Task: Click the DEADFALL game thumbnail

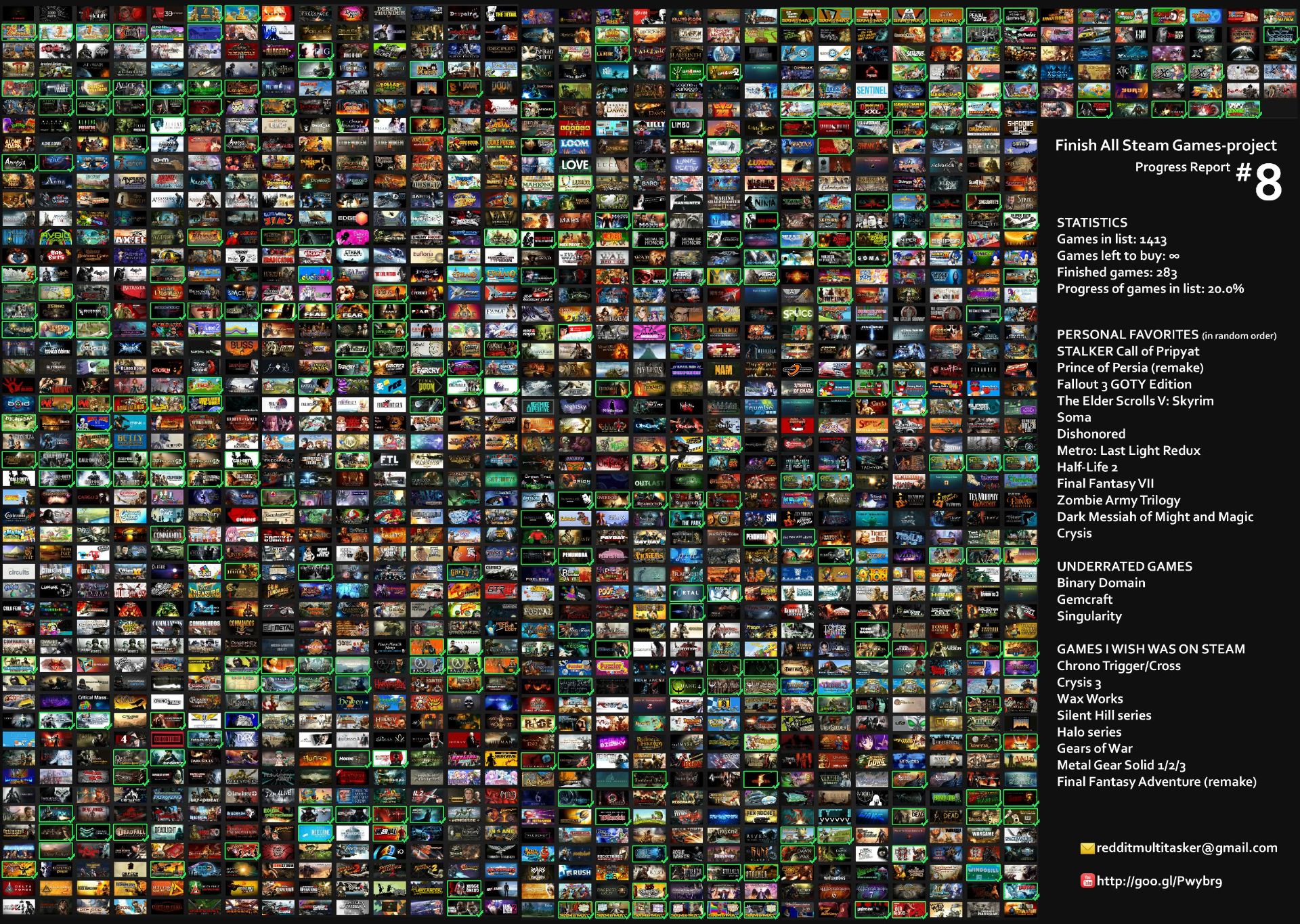Action: [130, 831]
